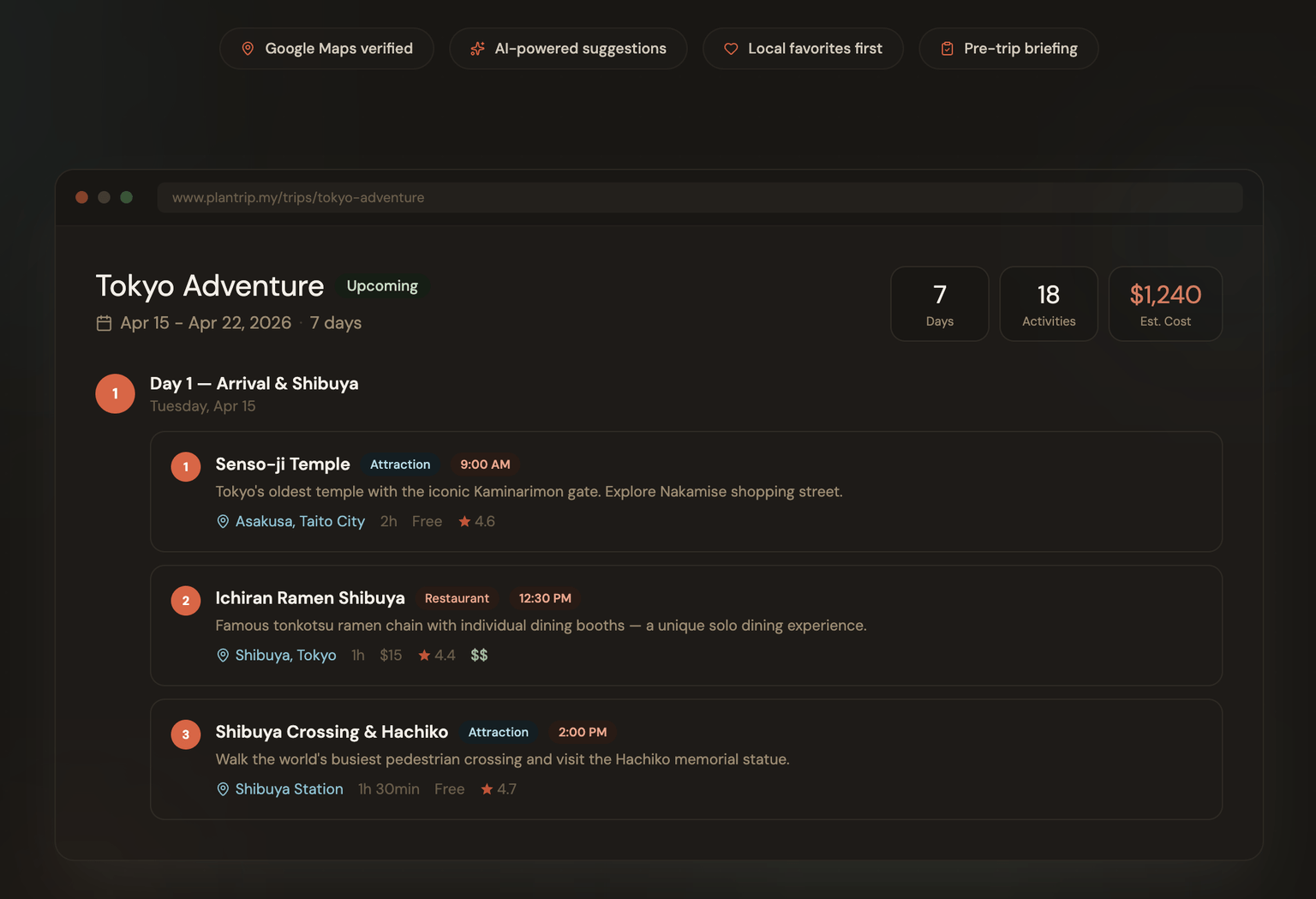The width and height of the screenshot is (1316, 899).
Task: Click the star icon next to 4.7 rating
Action: pos(487,788)
